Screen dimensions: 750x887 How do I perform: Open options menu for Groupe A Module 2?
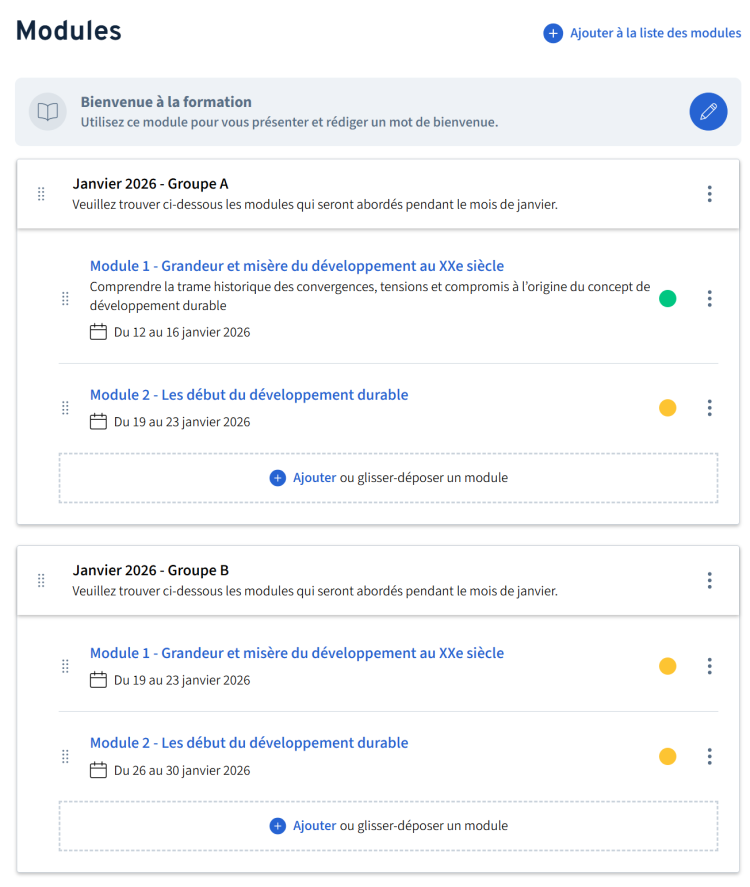709,408
